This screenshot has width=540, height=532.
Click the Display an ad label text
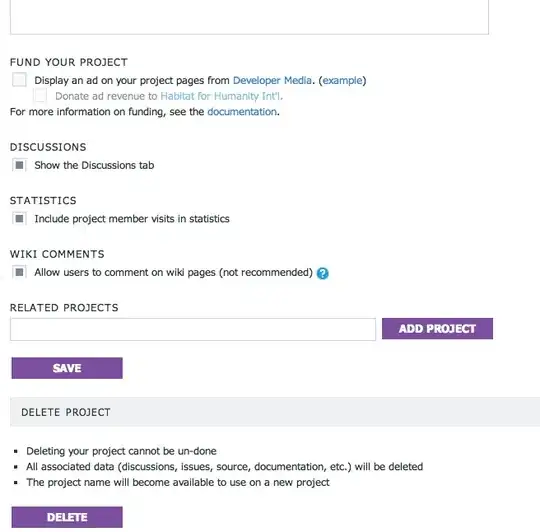click(x=132, y=80)
